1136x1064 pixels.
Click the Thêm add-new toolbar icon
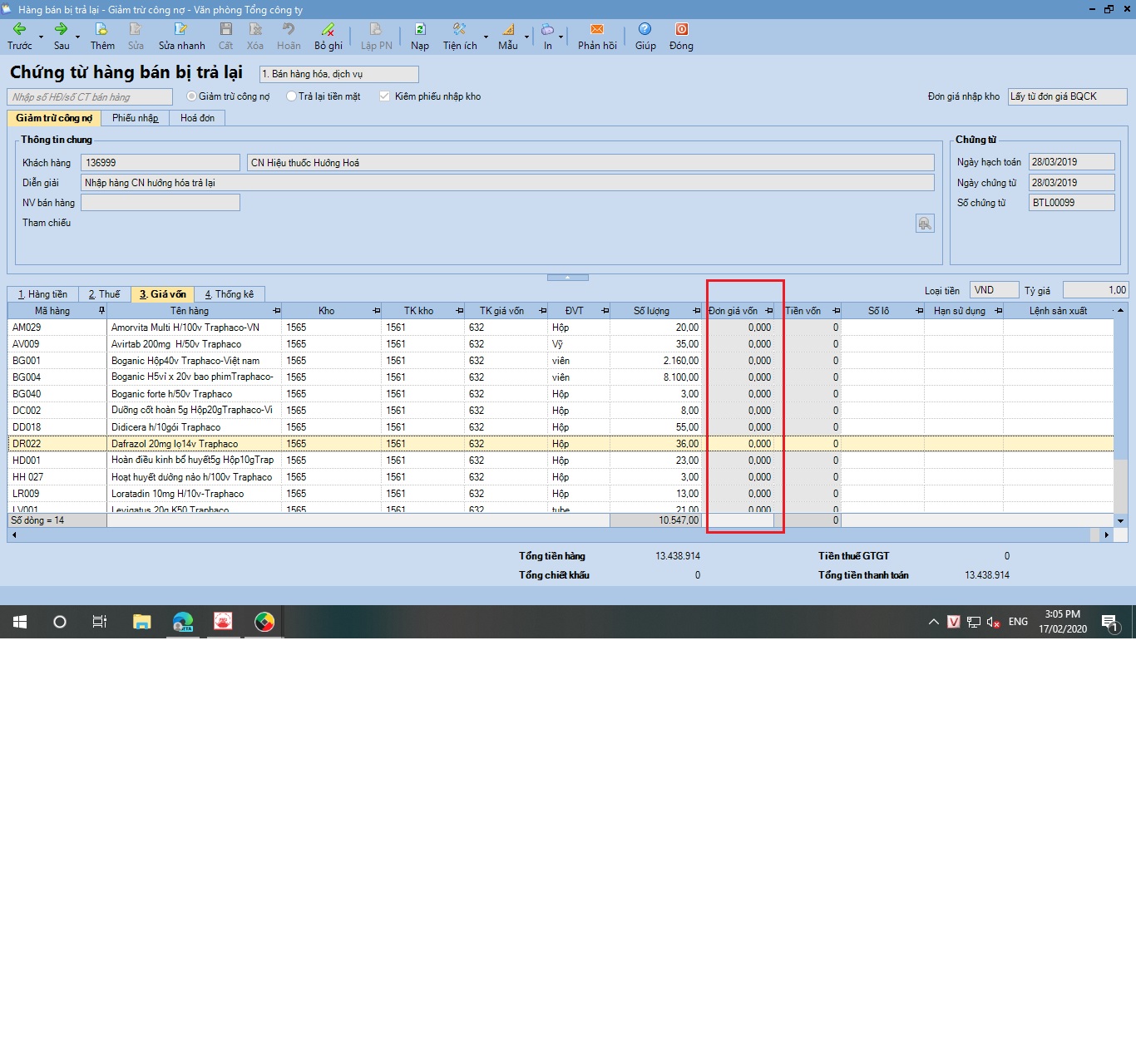coord(102,30)
